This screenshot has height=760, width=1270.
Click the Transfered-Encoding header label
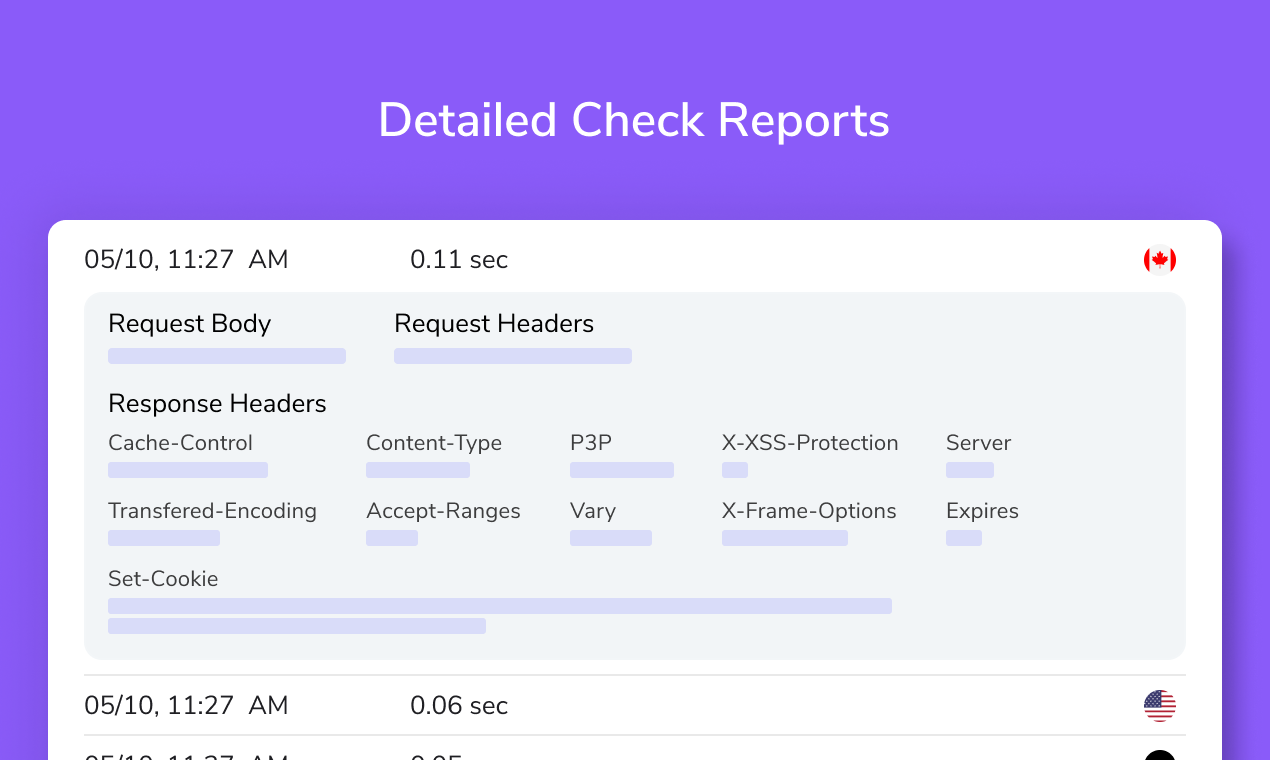pyautogui.click(x=212, y=511)
